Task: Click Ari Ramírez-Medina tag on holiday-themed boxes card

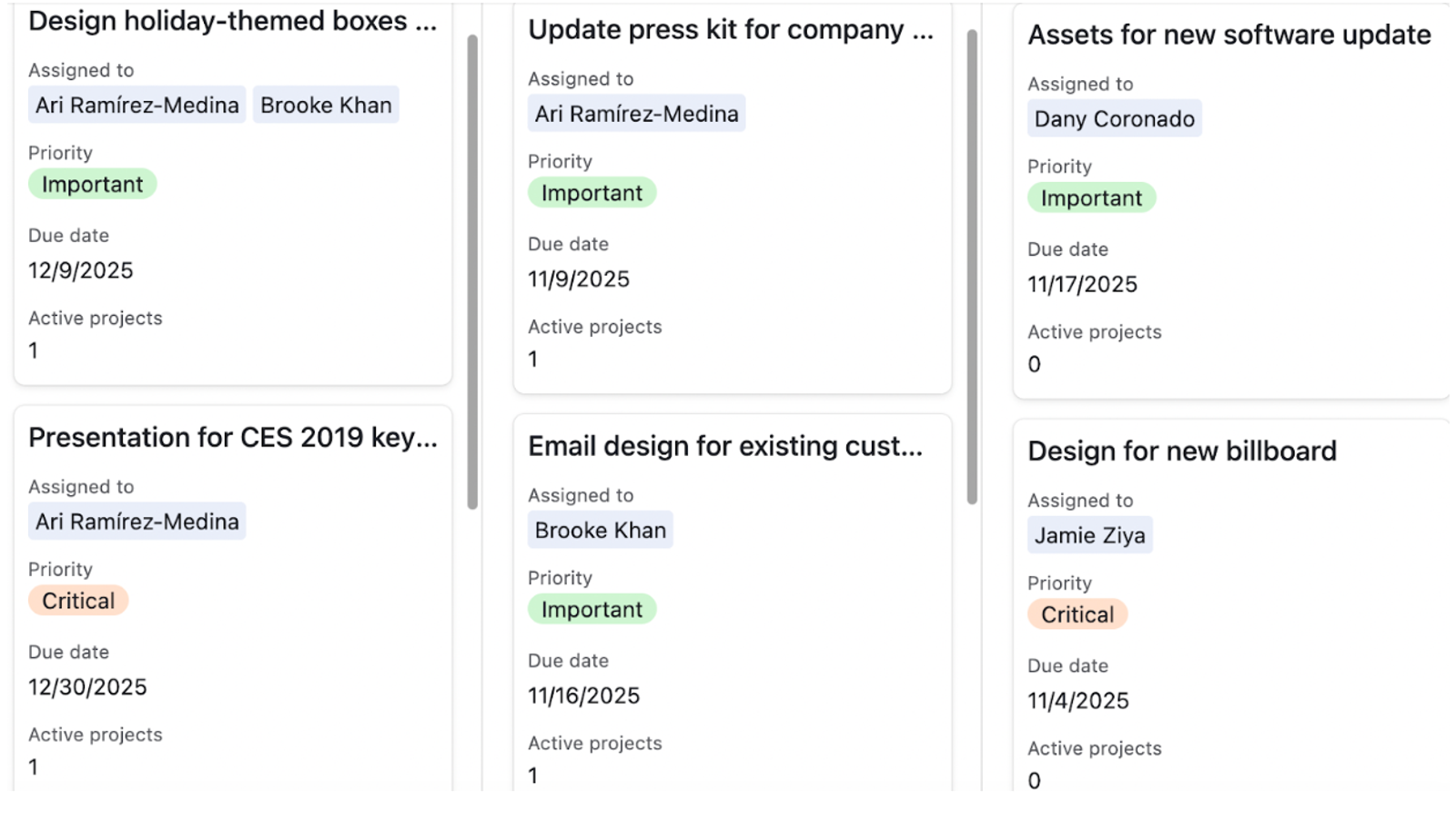Action: [x=137, y=105]
